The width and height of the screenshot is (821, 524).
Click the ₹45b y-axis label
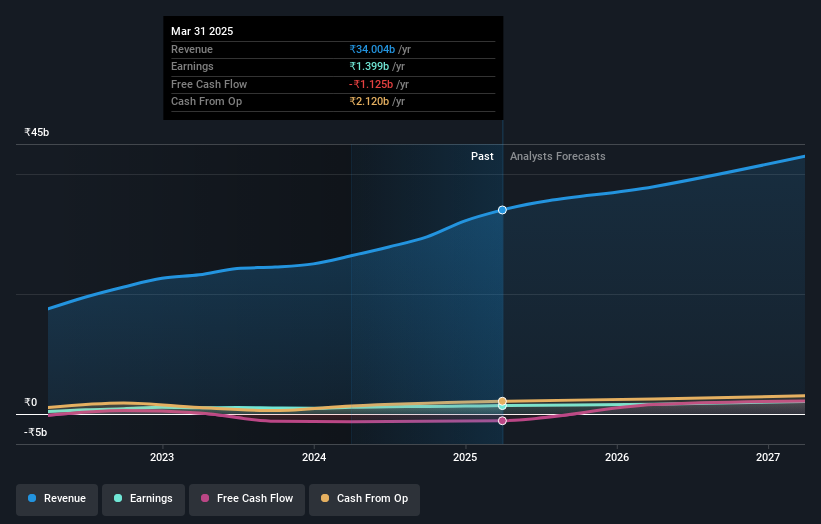(x=37, y=132)
